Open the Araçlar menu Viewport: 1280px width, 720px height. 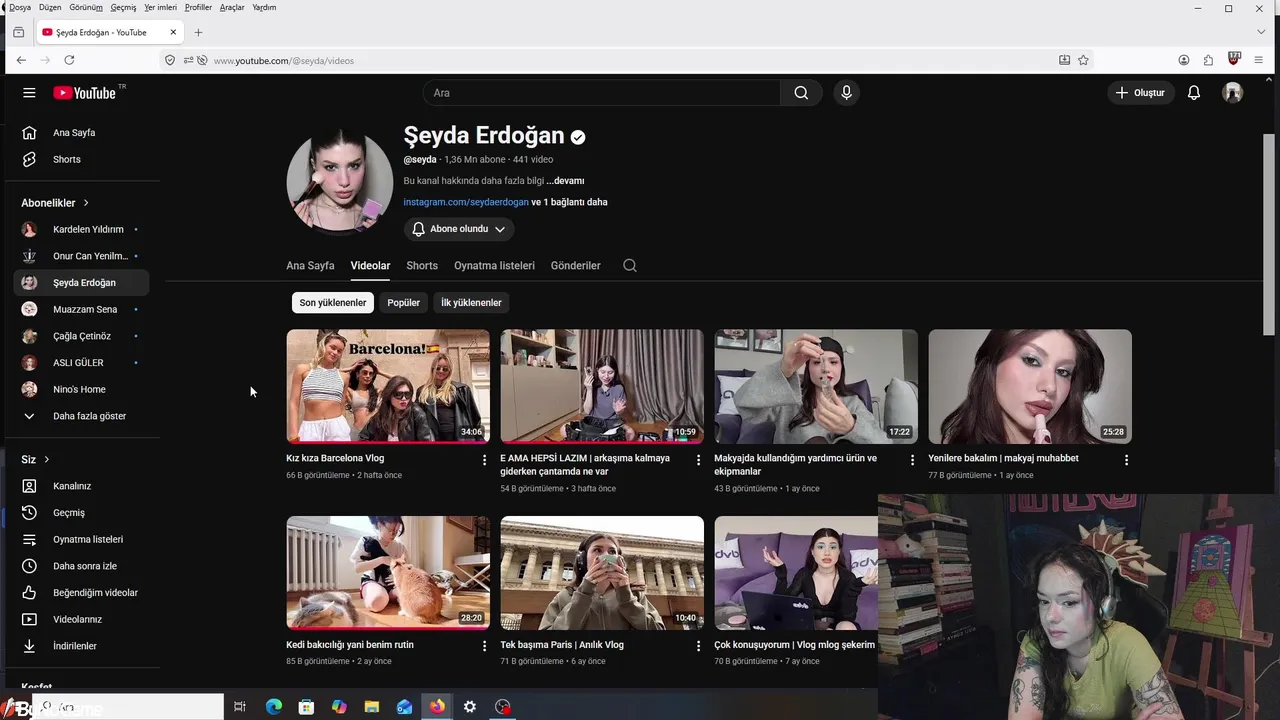click(x=232, y=7)
